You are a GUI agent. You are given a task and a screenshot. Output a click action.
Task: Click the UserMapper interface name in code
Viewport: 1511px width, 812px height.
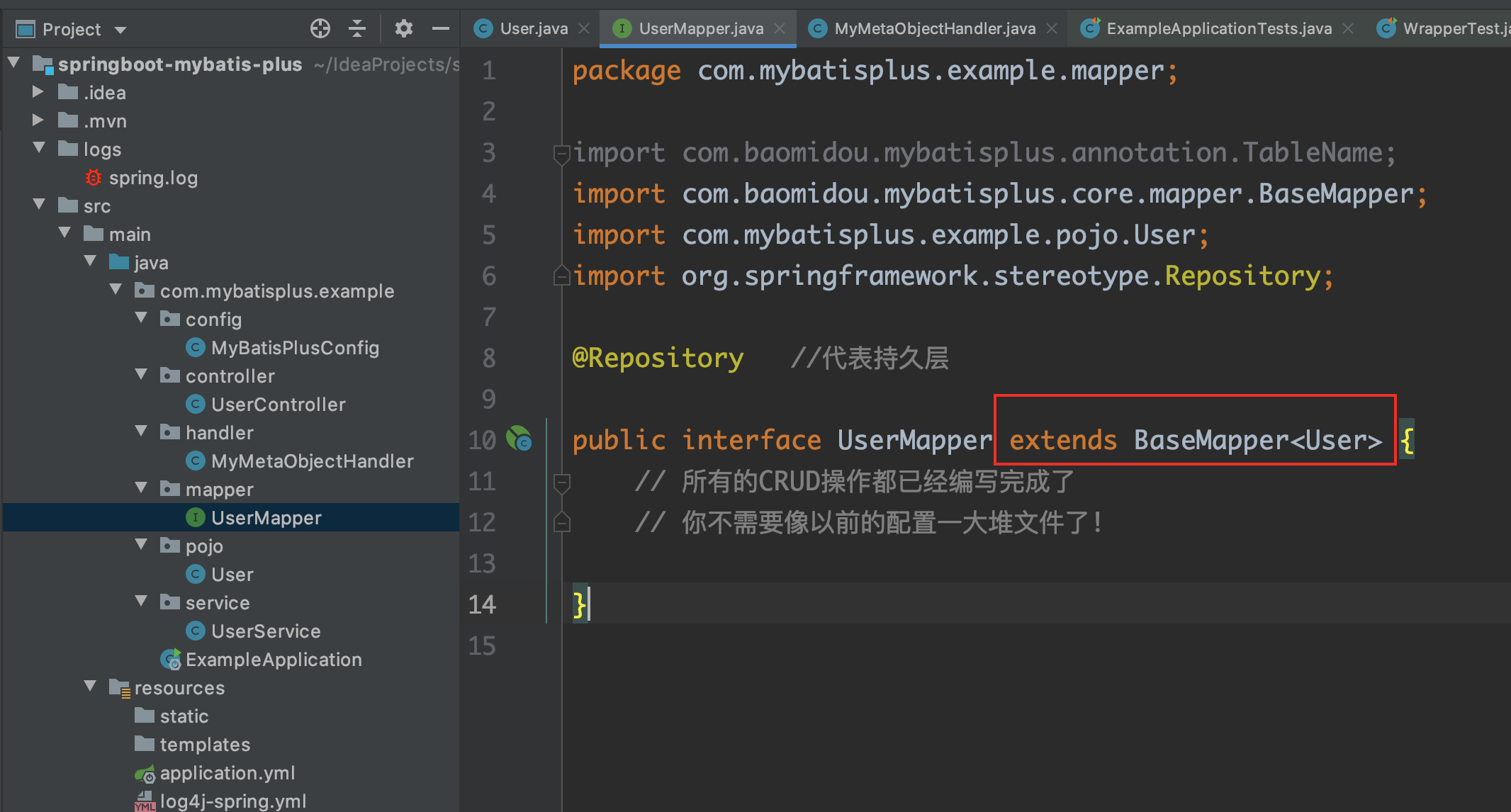[915, 441]
